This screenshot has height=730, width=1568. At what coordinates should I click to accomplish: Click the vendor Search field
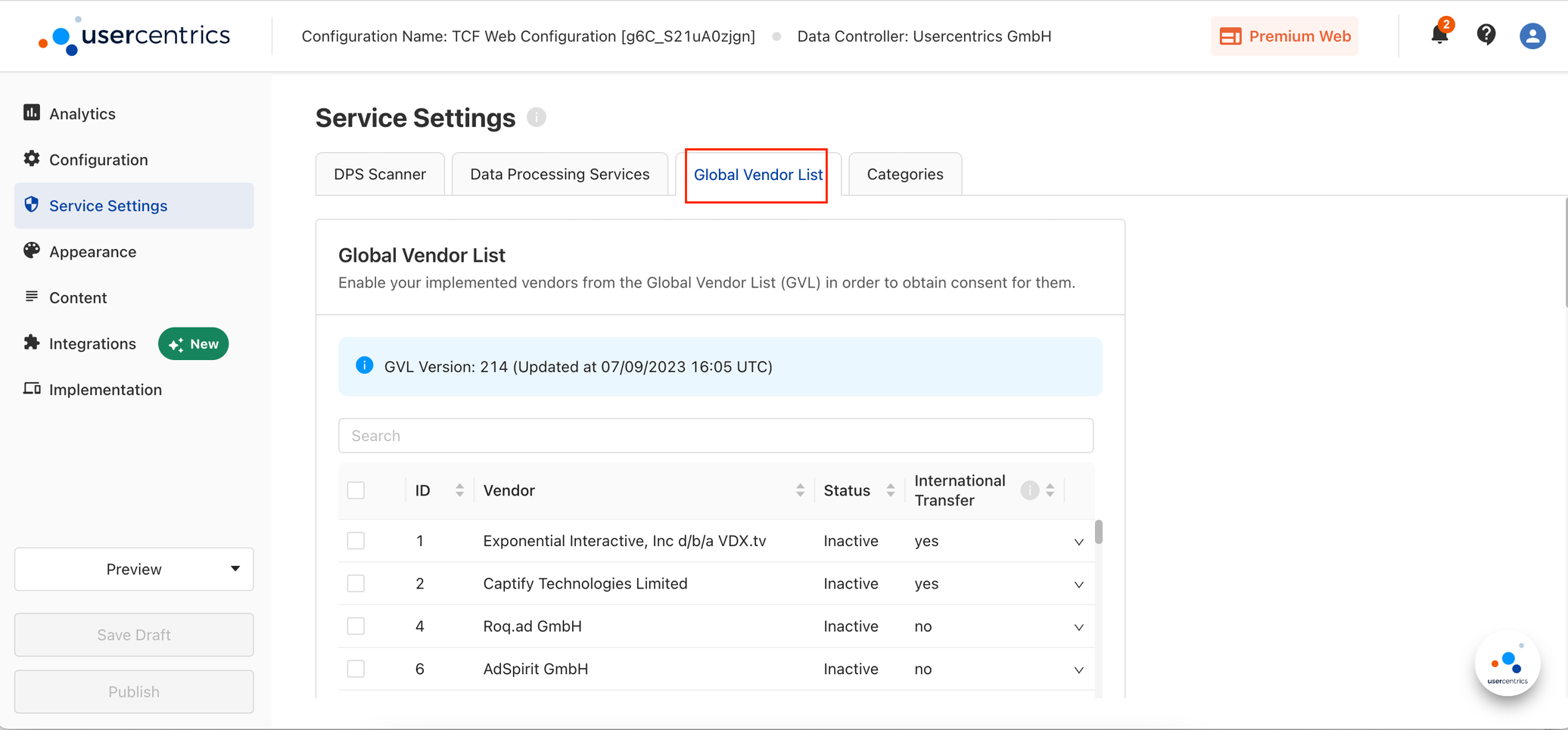tap(716, 436)
